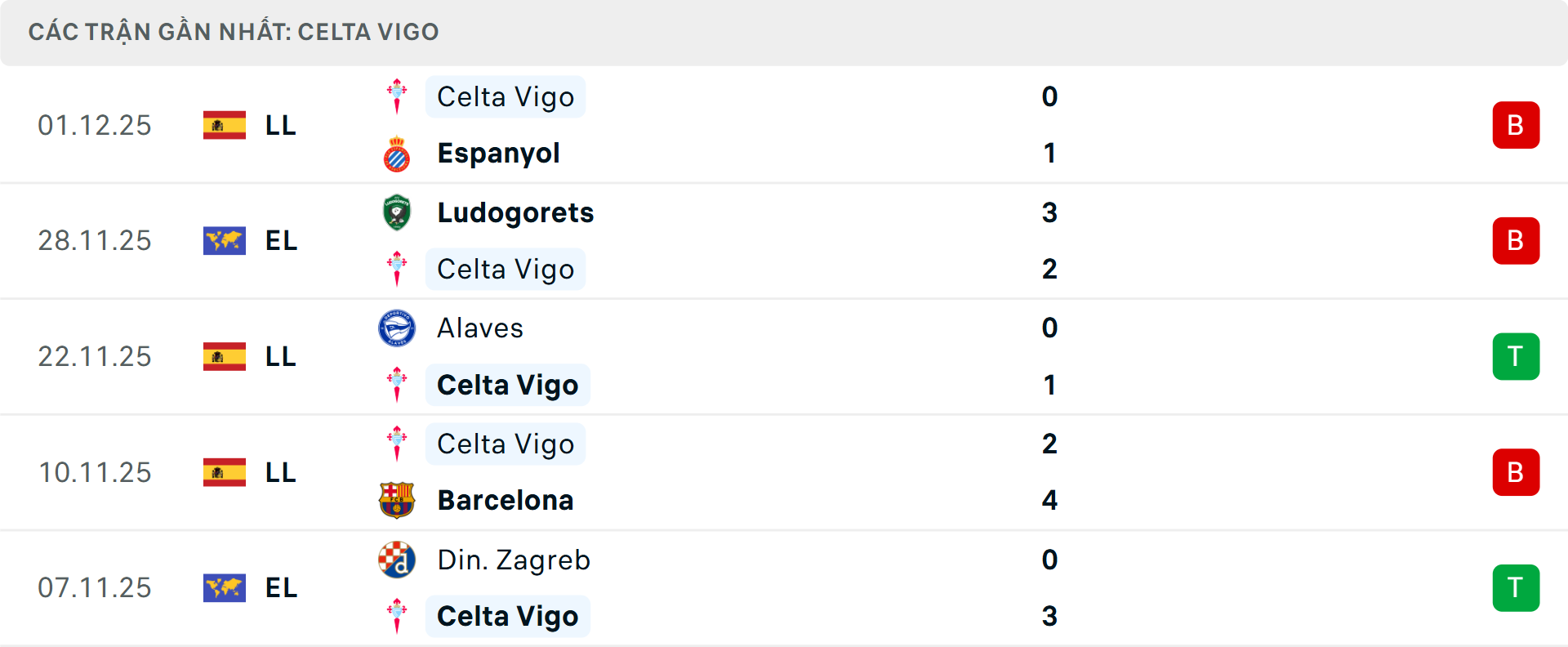Select the Dinamo Zagreb badge icon
Screen dimensions: 1568x647
(x=398, y=560)
